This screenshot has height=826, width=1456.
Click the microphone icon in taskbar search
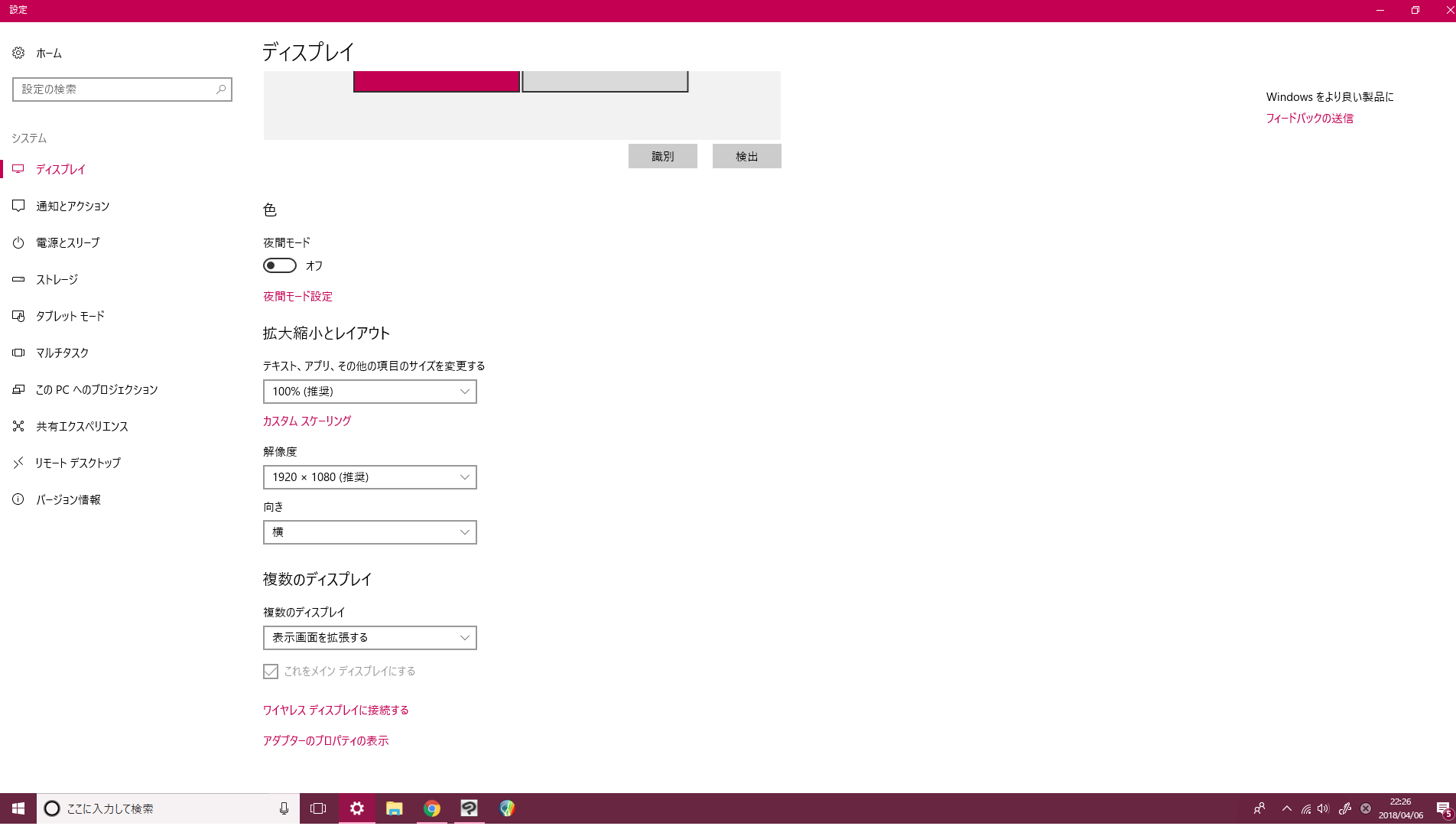[284, 808]
